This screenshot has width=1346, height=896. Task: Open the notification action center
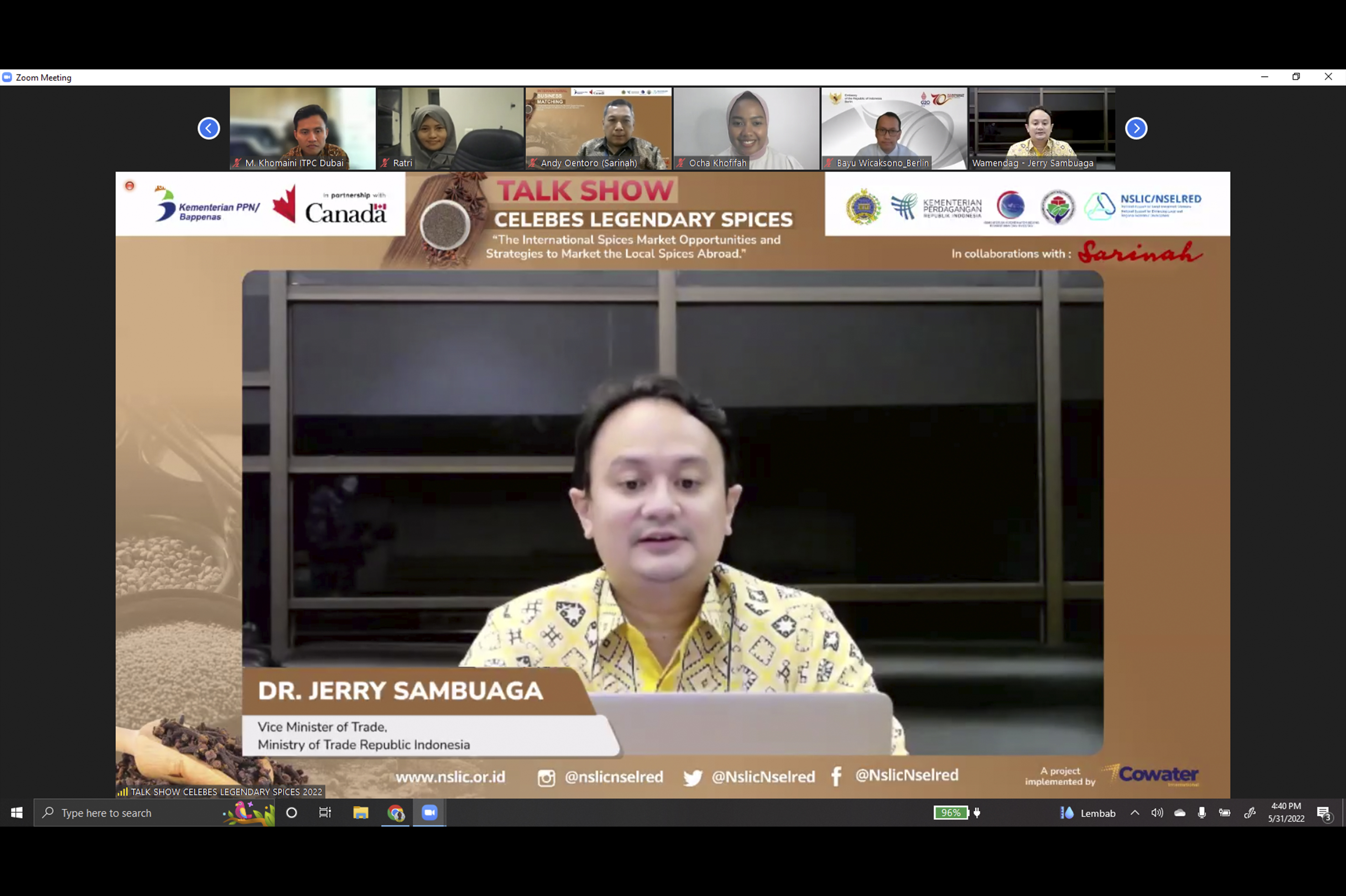click(x=1324, y=813)
